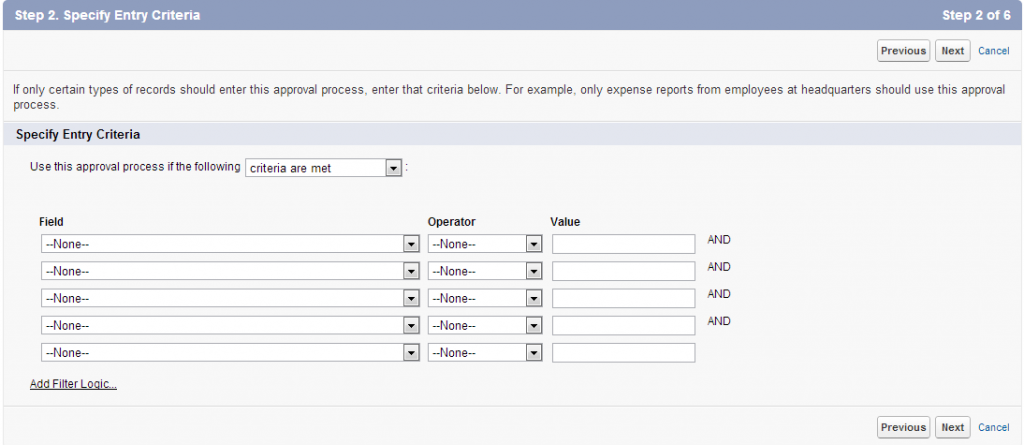Image resolution: width=1024 pixels, height=445 pixels.
Task: Open the third row Operator dropdown
Action: coord(485,299)
